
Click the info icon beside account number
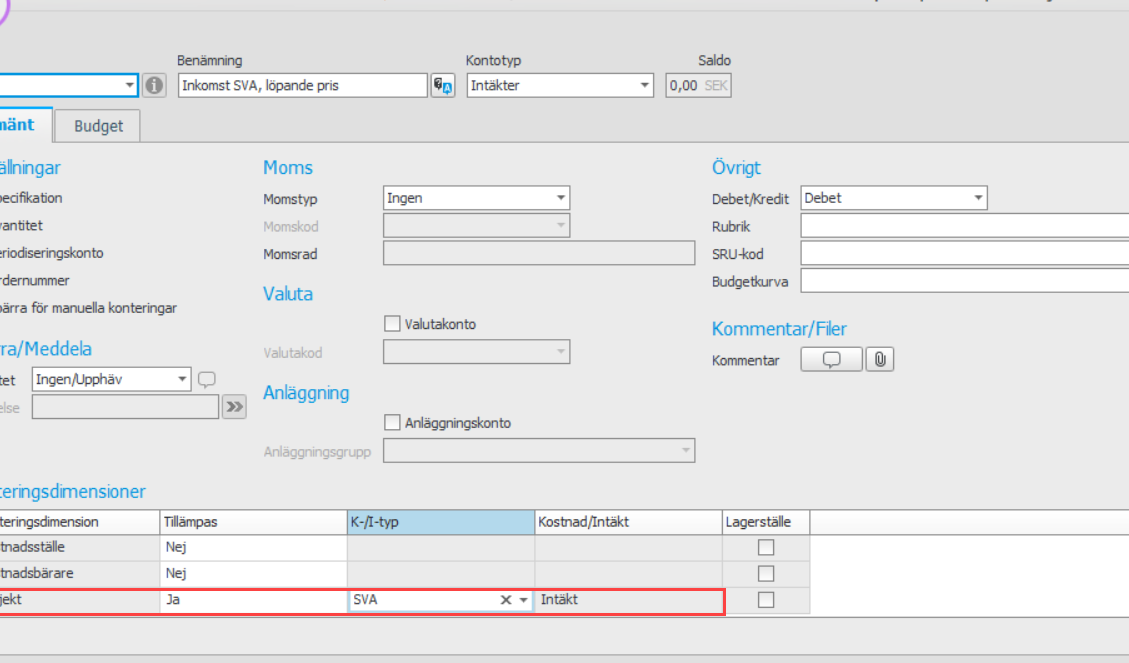click(x=154, y=85)
